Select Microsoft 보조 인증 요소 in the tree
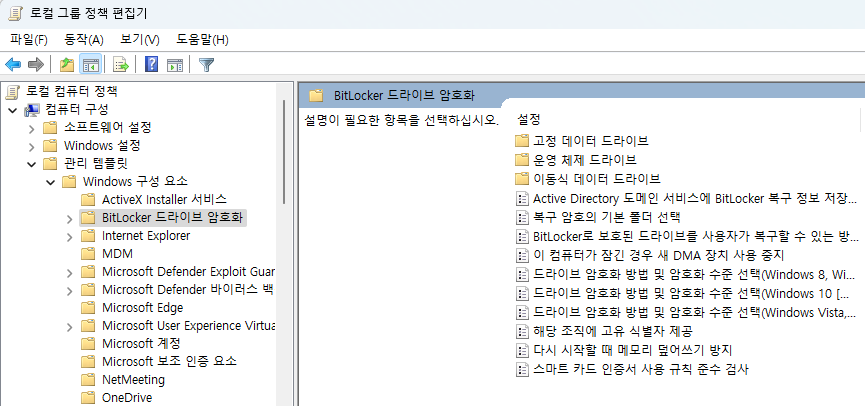Image resolution: width=865 pixels, height=406 pixels. tap(169, 361)
